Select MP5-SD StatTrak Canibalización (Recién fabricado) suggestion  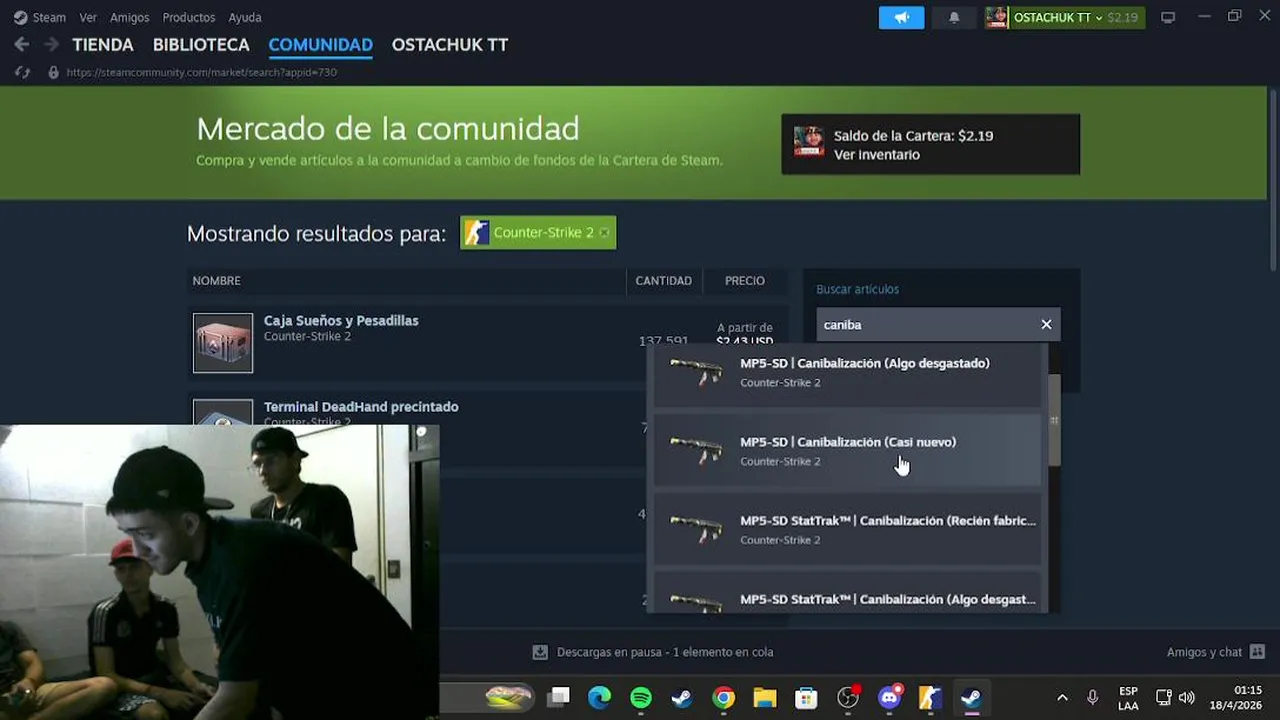coord(847,529)
